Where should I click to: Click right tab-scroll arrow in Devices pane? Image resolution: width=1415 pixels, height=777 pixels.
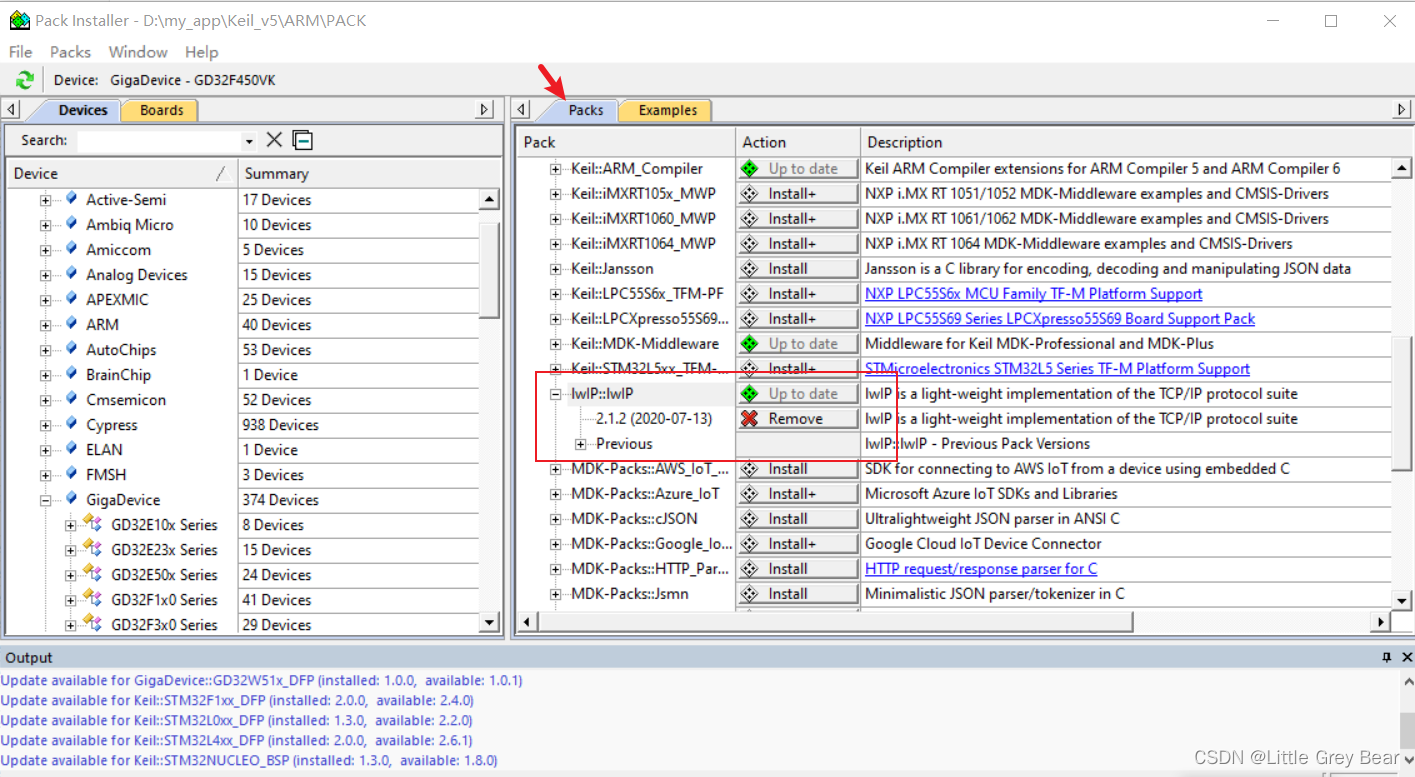point(485,110)
